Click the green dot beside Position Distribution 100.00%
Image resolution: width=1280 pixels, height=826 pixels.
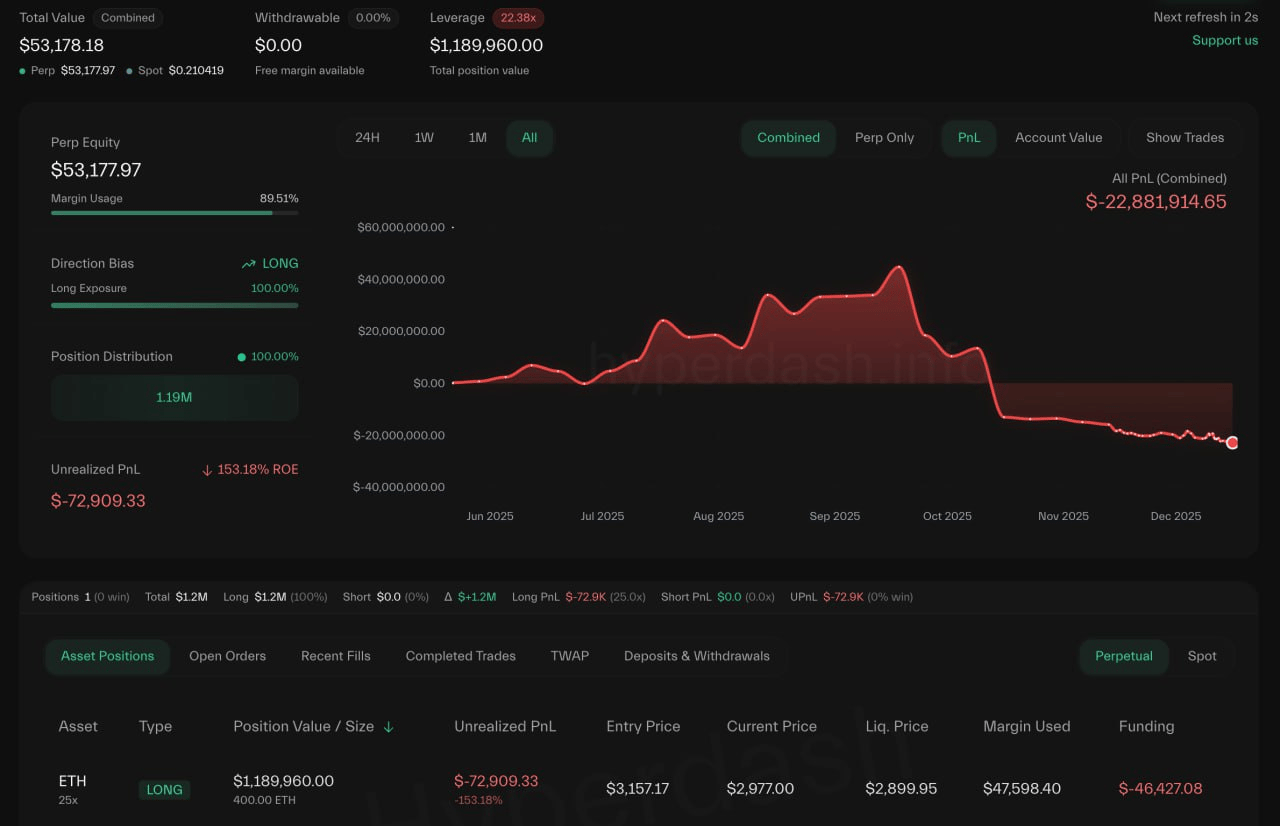[x=241, y=357]
